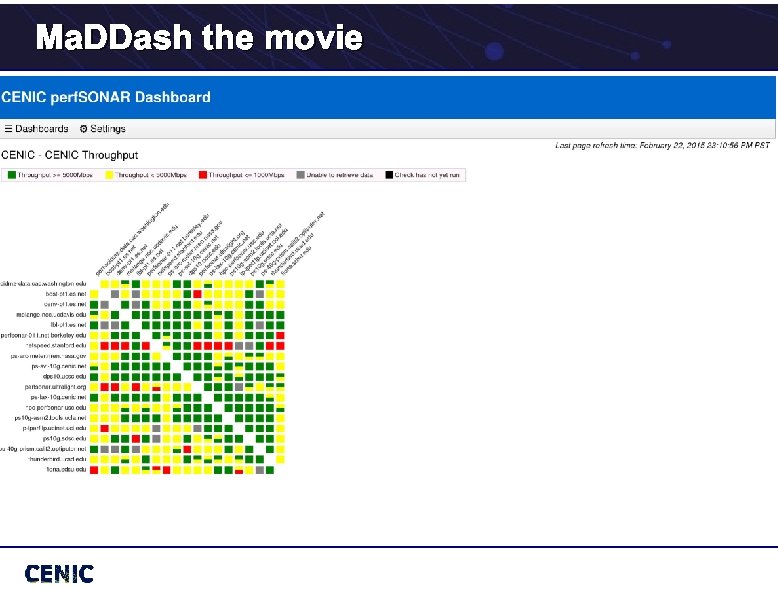
Task: Select the netspeed.stanford.edu row label
Action: click(56, 345)
